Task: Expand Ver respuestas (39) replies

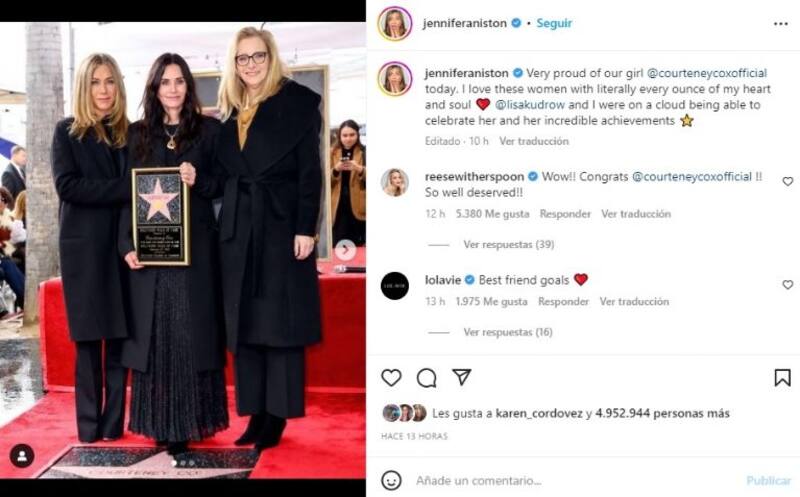Action: tap(509, 244)
